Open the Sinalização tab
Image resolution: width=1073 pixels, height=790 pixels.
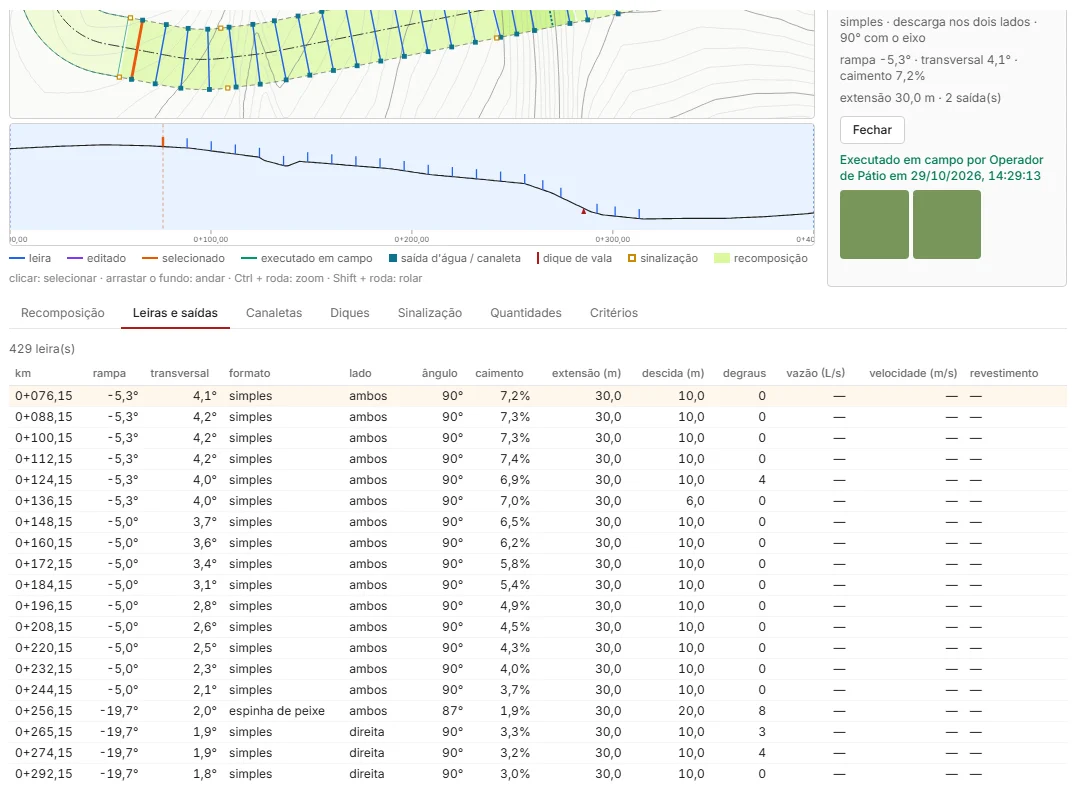430,313
